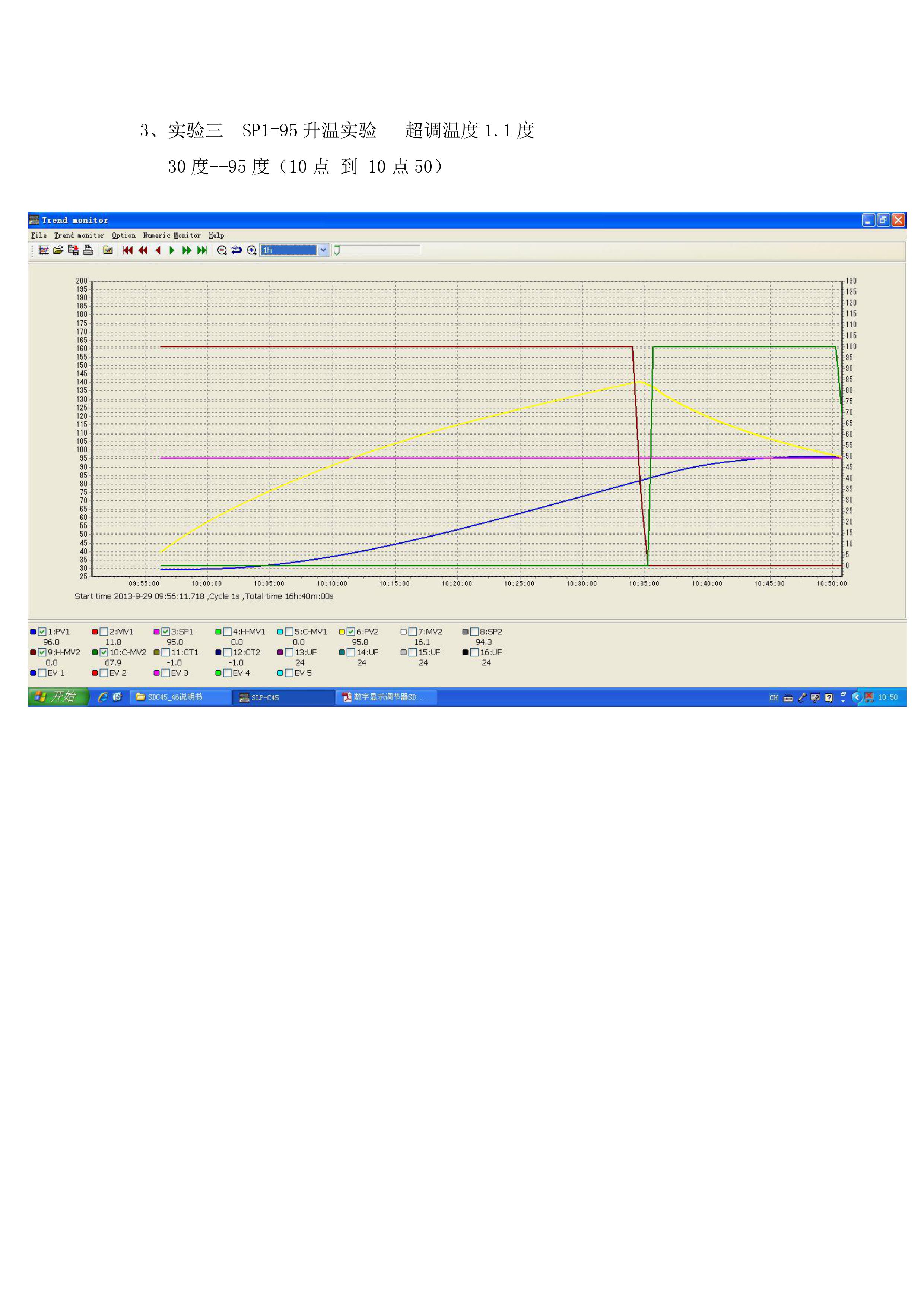Image resolution: width=924 pixels, height=1307 pixels.
Task: Open the File menu
Action: tap(39, 236)
